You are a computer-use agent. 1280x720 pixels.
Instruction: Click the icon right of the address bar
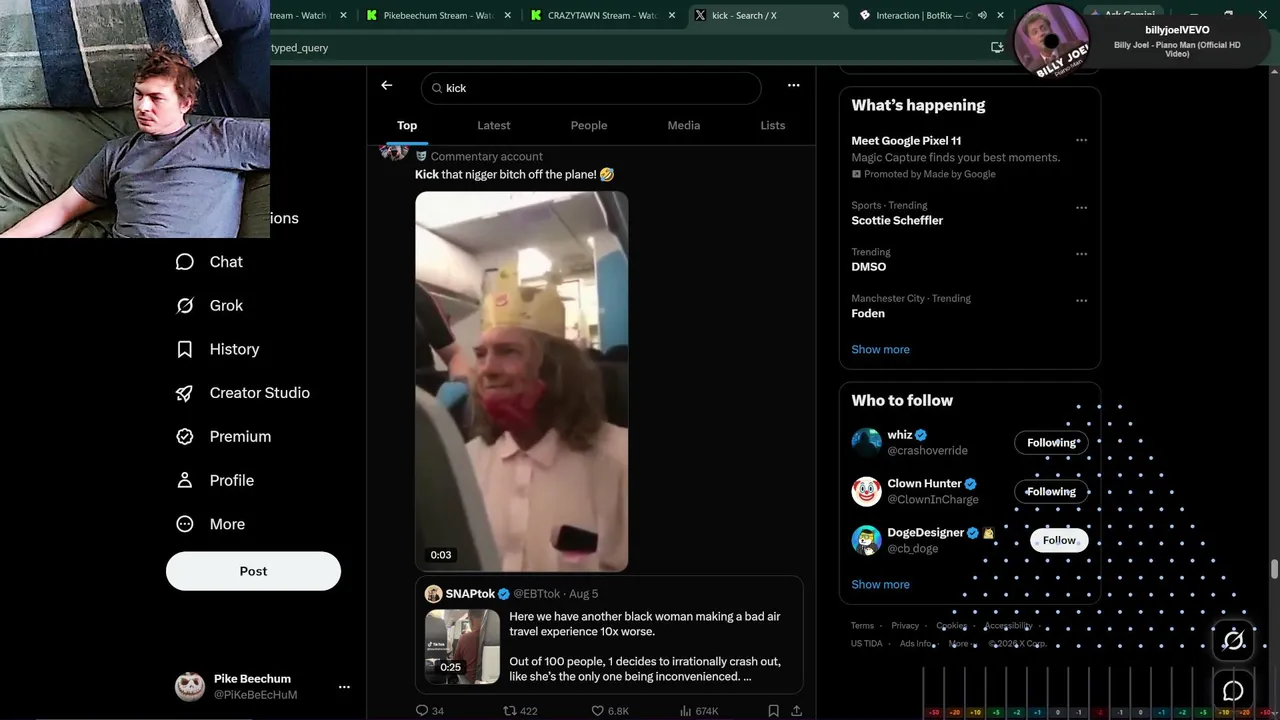pyautogui.click(x=997, y=47)
